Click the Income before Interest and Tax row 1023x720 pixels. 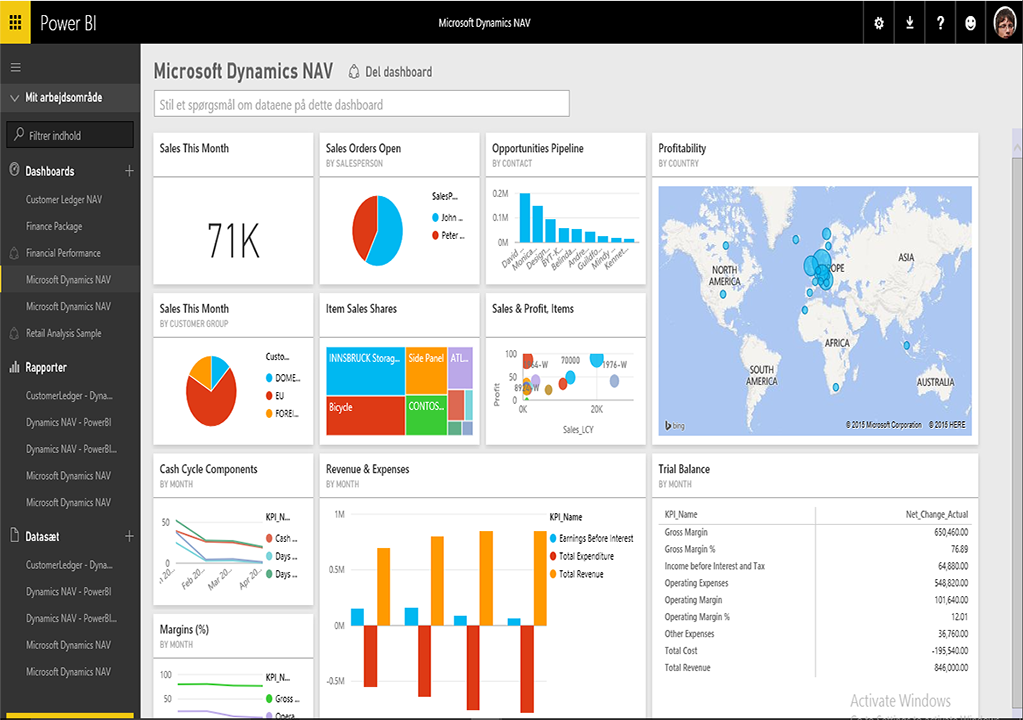coord(816,566)
